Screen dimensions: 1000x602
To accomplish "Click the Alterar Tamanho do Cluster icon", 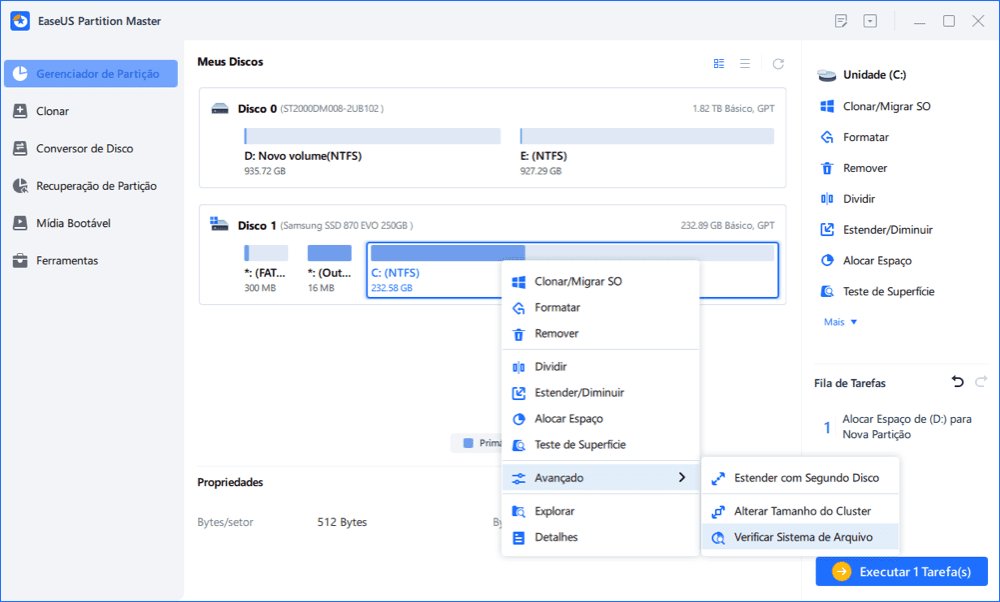I will pyautogui.click(x=719, y=512).
